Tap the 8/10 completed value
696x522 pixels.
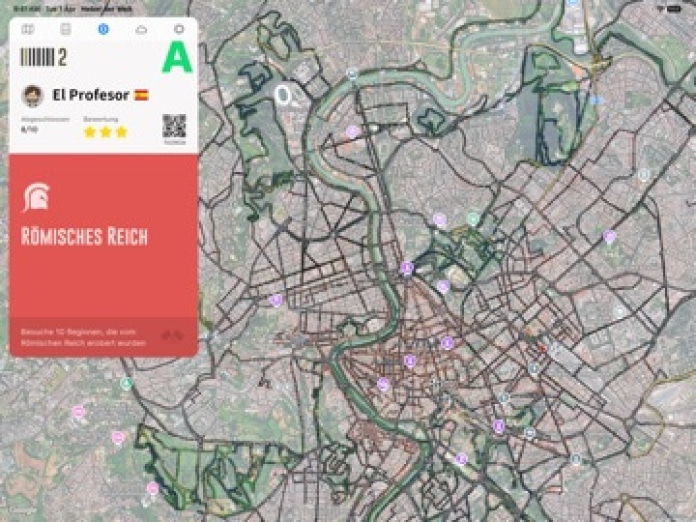29,130
